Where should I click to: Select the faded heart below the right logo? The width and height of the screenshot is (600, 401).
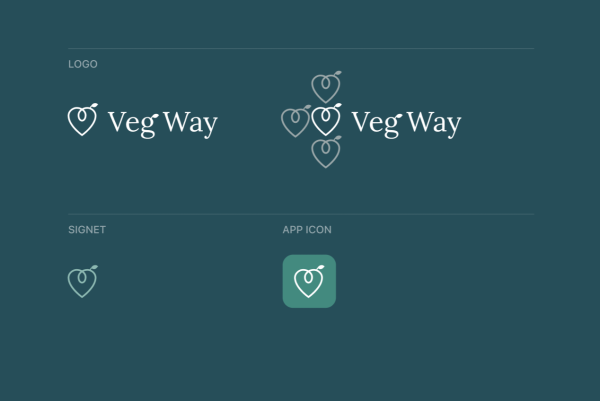[x=326, y=152]
